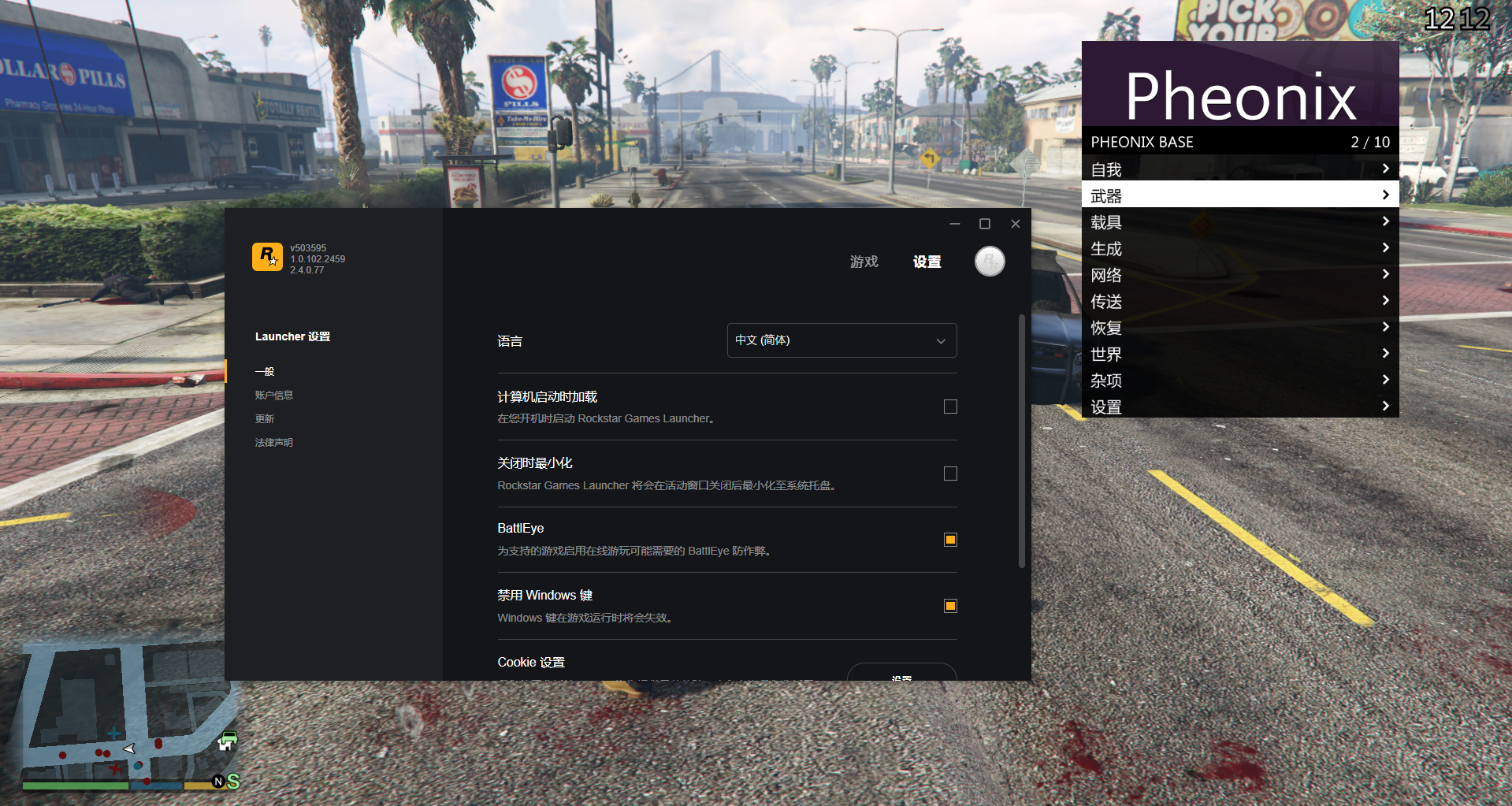The height and width of the screenshot is (806, 1512).
Task: Open the user profile avatar
Action: (x=990, y=262)
